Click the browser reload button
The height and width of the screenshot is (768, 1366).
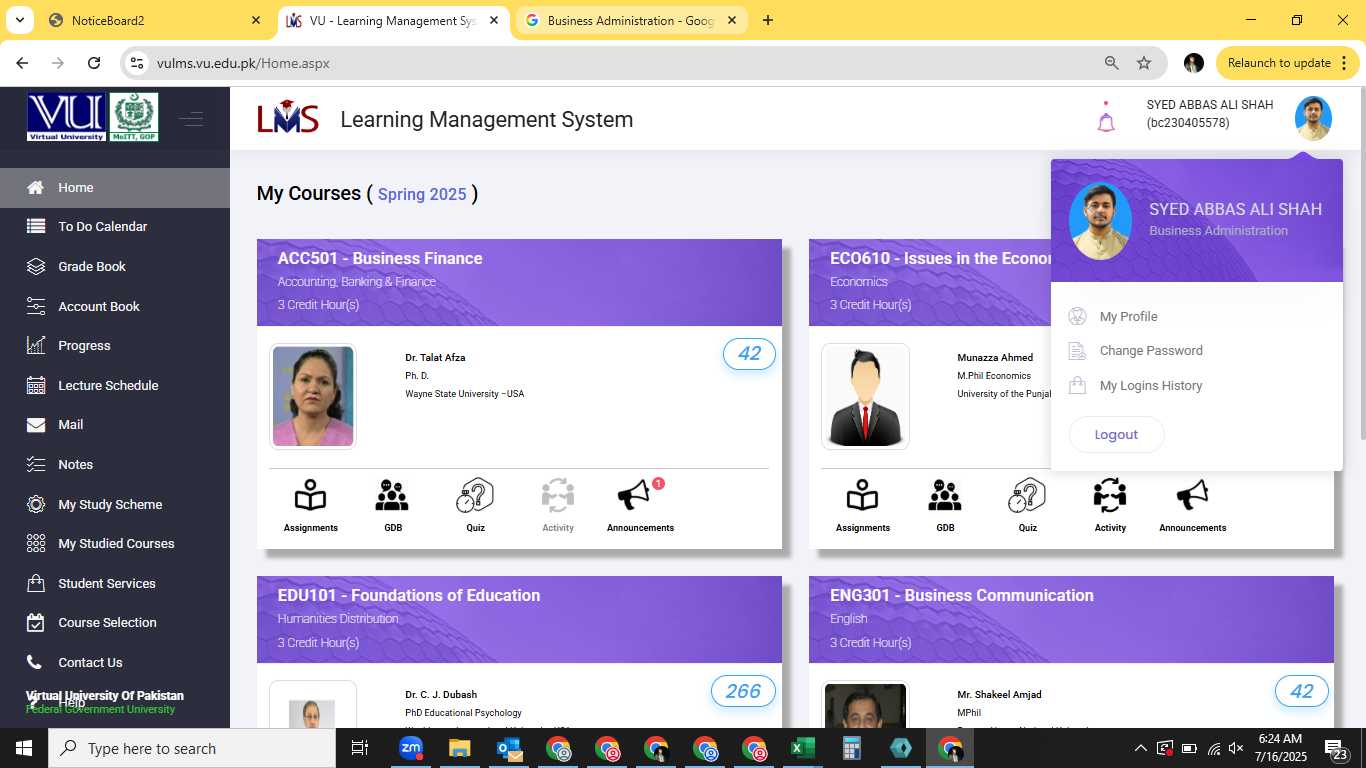click(x=94, y=63)
